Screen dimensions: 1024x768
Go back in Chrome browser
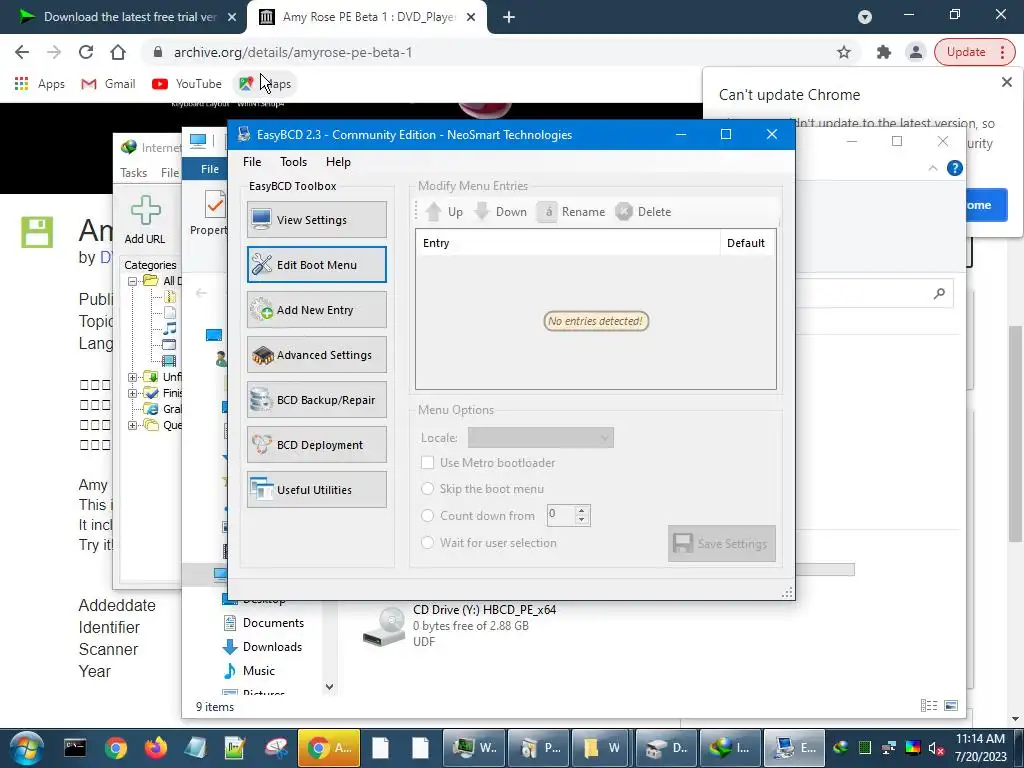pyautogui.click(x=22, y=52)
